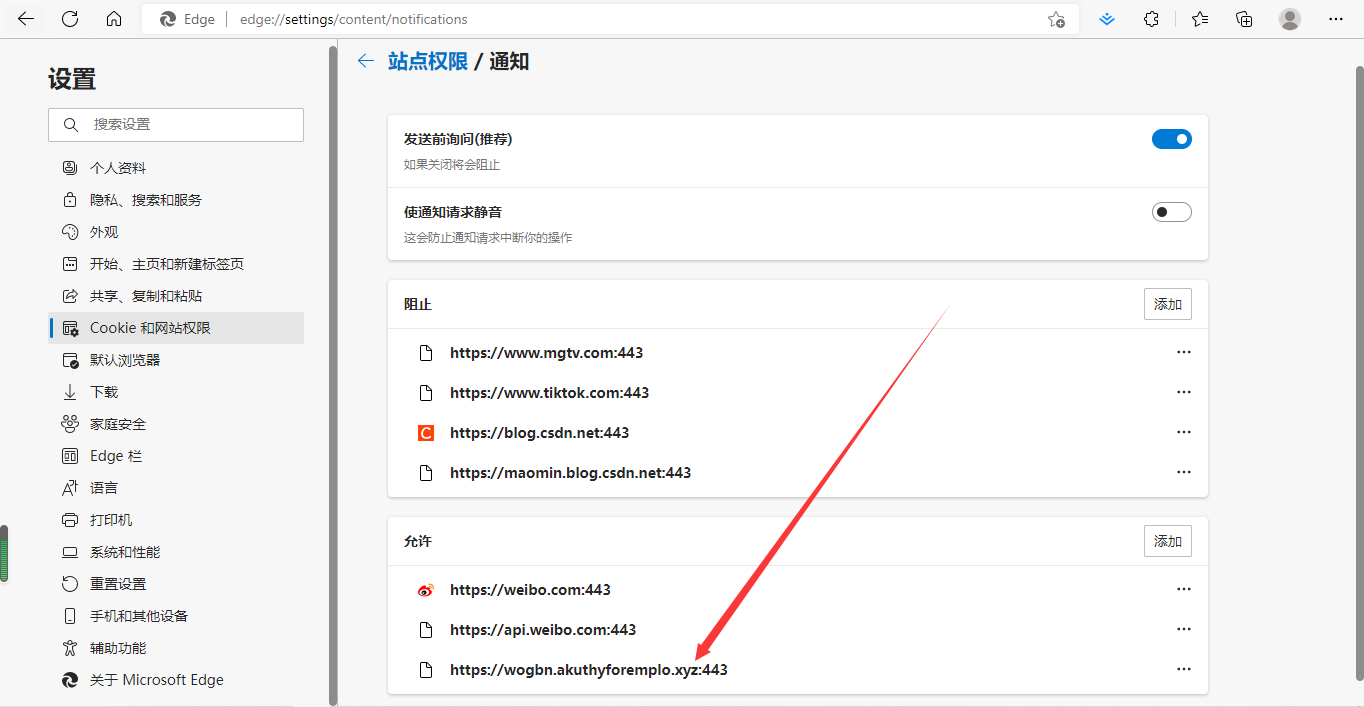Open 关于 Microsoft Edge section
1364x707 pixels.
[x=176, y=680]
